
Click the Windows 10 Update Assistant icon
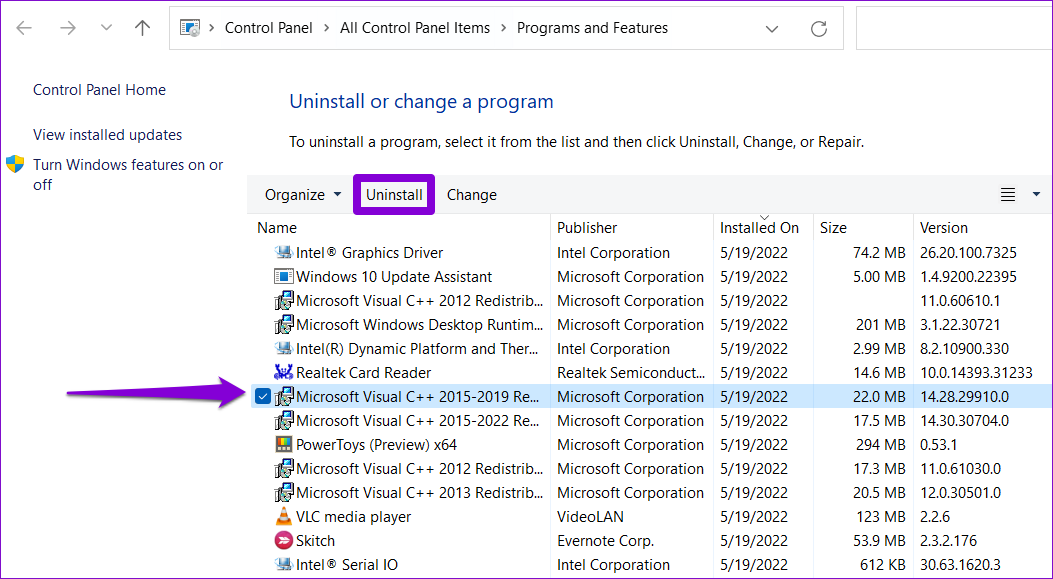click(283, 277)
